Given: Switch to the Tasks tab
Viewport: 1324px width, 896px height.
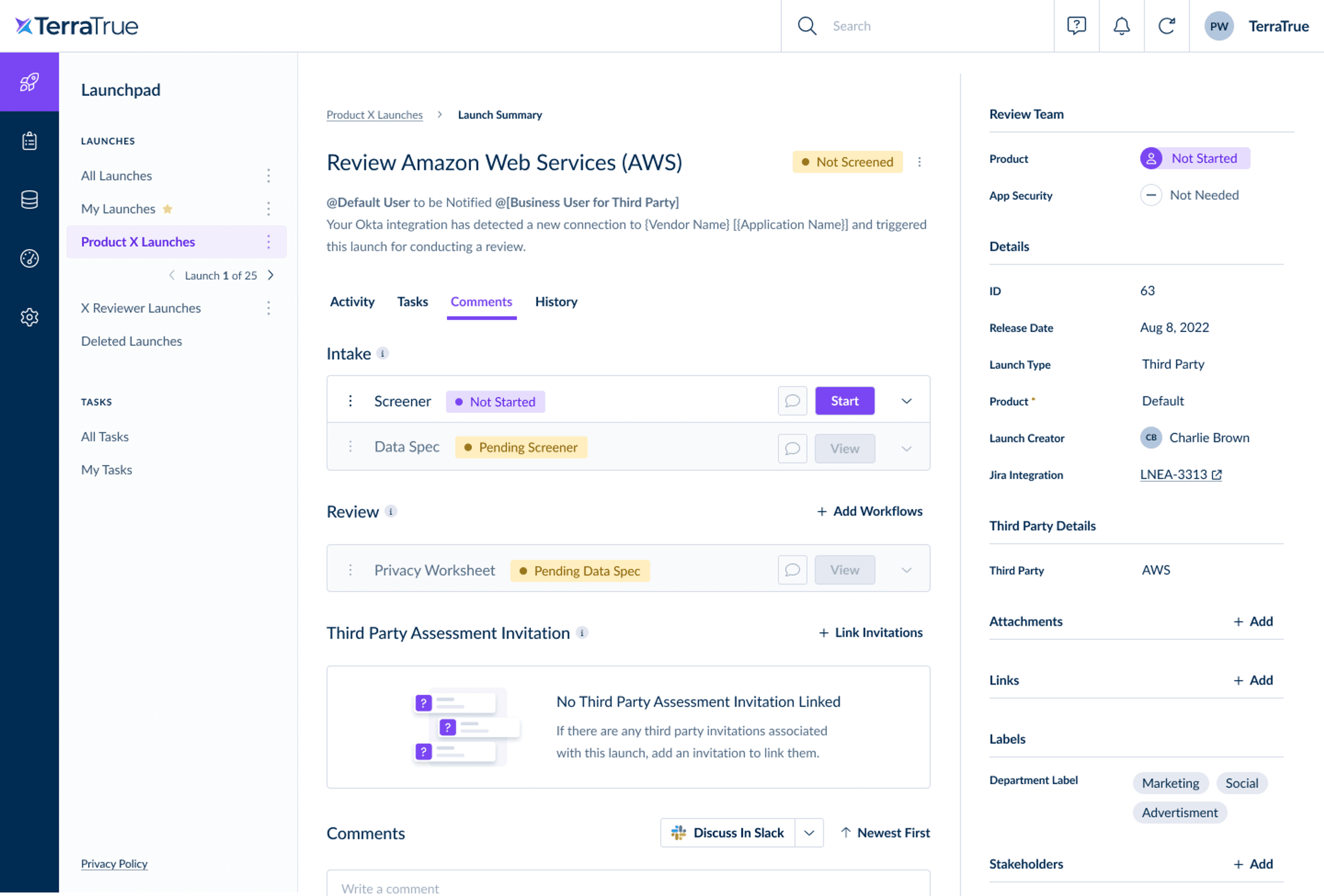Looking at the screenshot, I should [412, 302].
